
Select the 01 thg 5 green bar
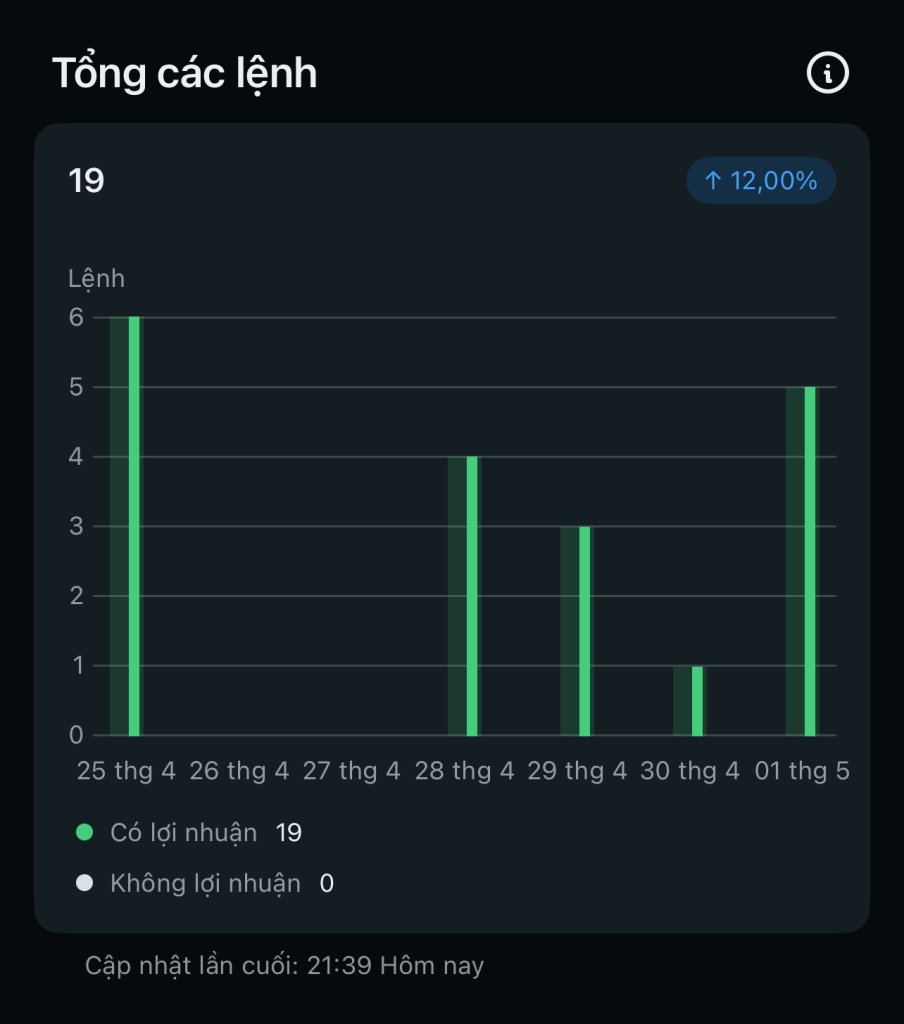pyautogui.click(x=810, y=562)
